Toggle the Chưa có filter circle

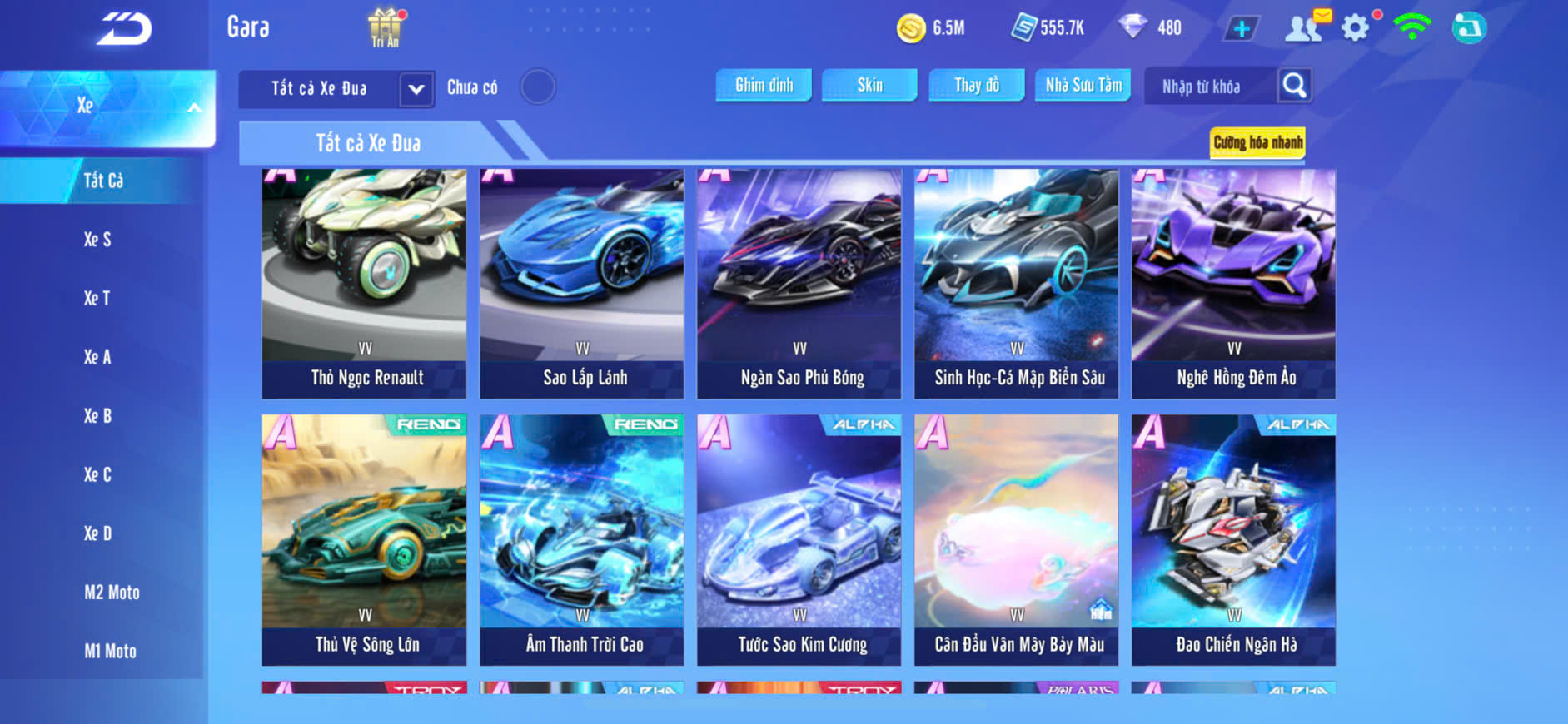538,87
